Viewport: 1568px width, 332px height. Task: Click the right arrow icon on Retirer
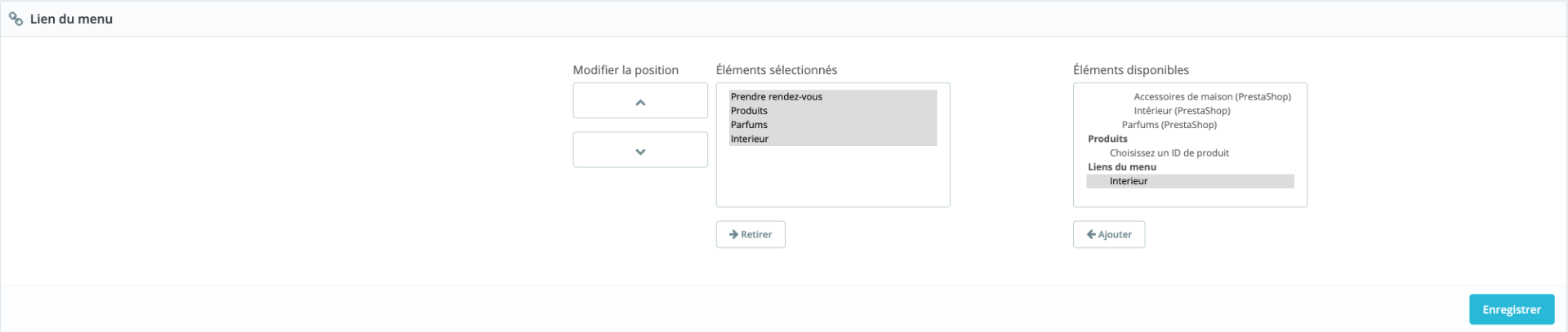click(x=733, y=234)
